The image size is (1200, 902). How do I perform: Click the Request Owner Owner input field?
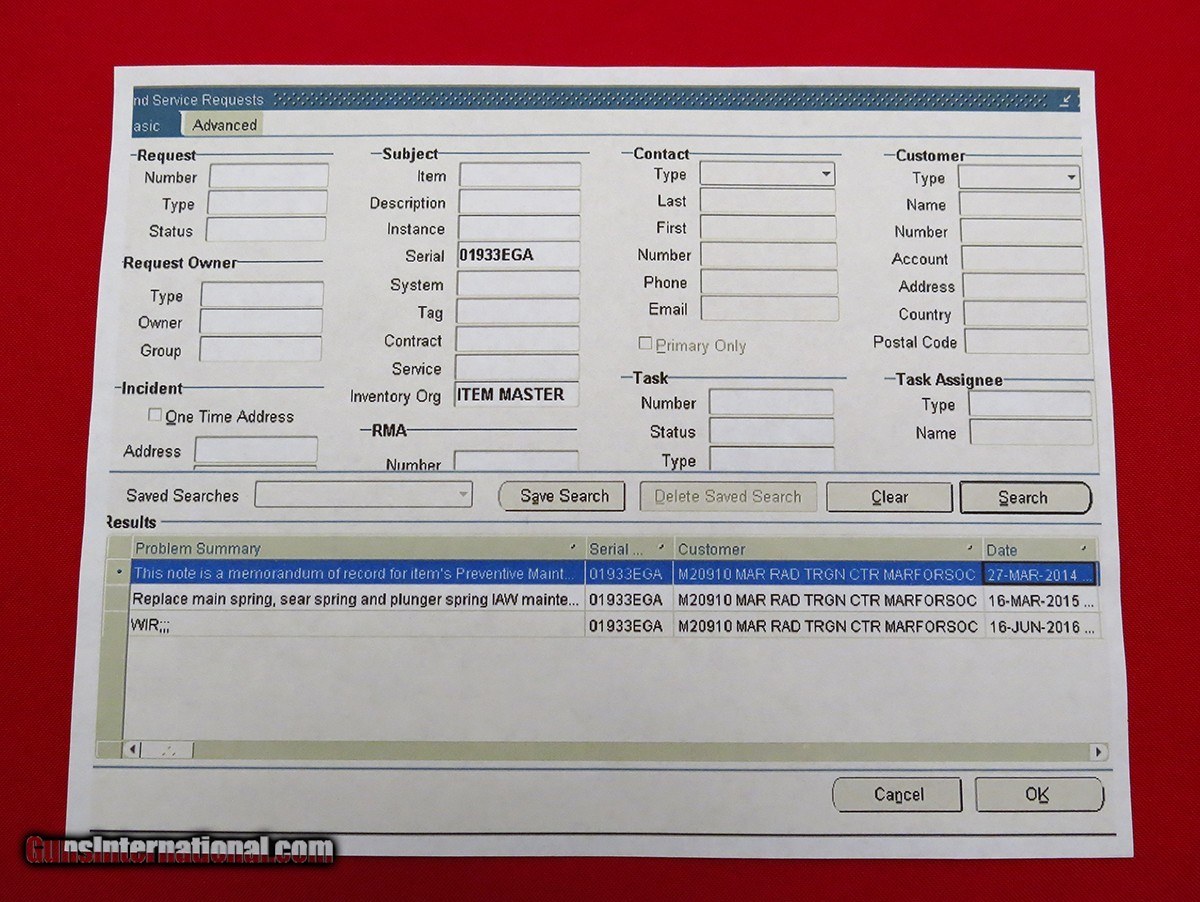(x=261, y=321)
